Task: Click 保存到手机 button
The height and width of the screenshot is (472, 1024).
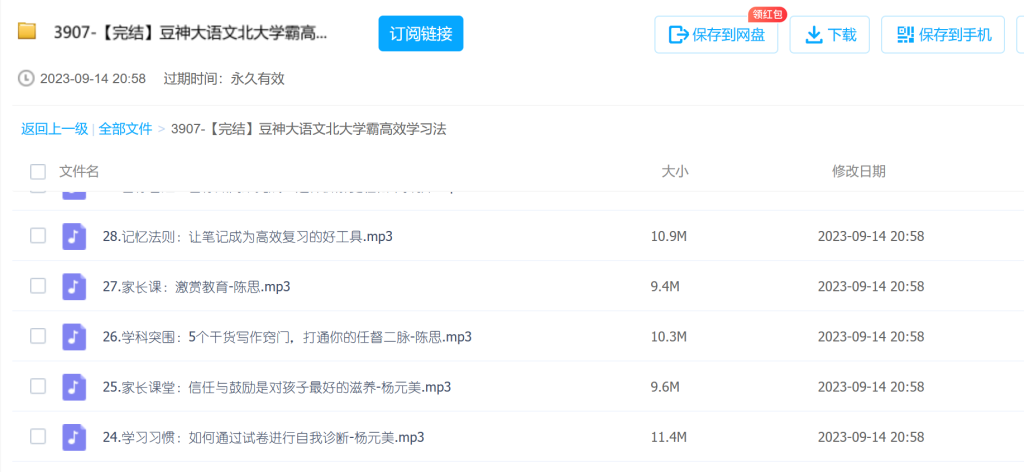Action: tap(943, 35)
